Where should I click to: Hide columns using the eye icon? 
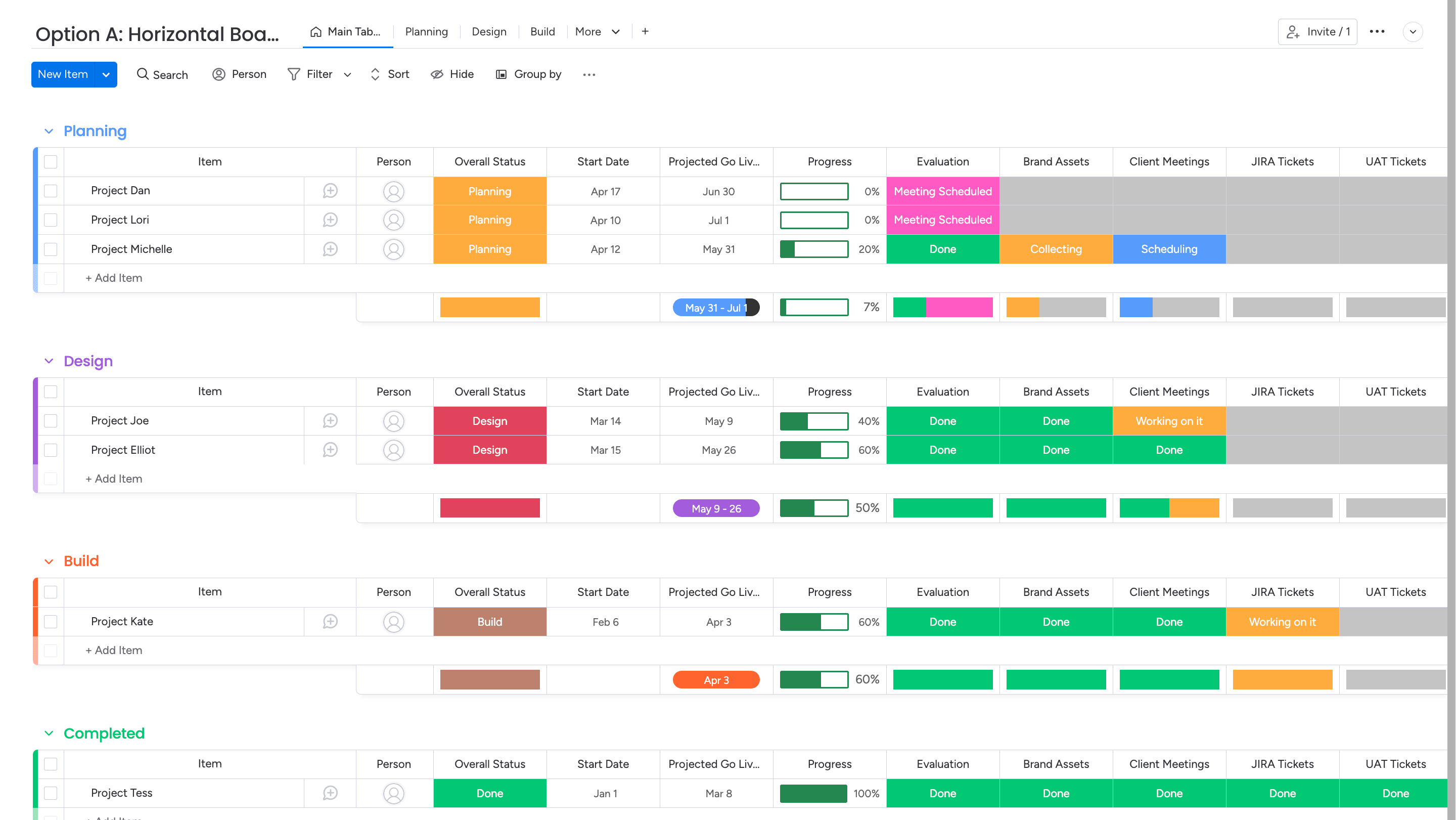451,74
